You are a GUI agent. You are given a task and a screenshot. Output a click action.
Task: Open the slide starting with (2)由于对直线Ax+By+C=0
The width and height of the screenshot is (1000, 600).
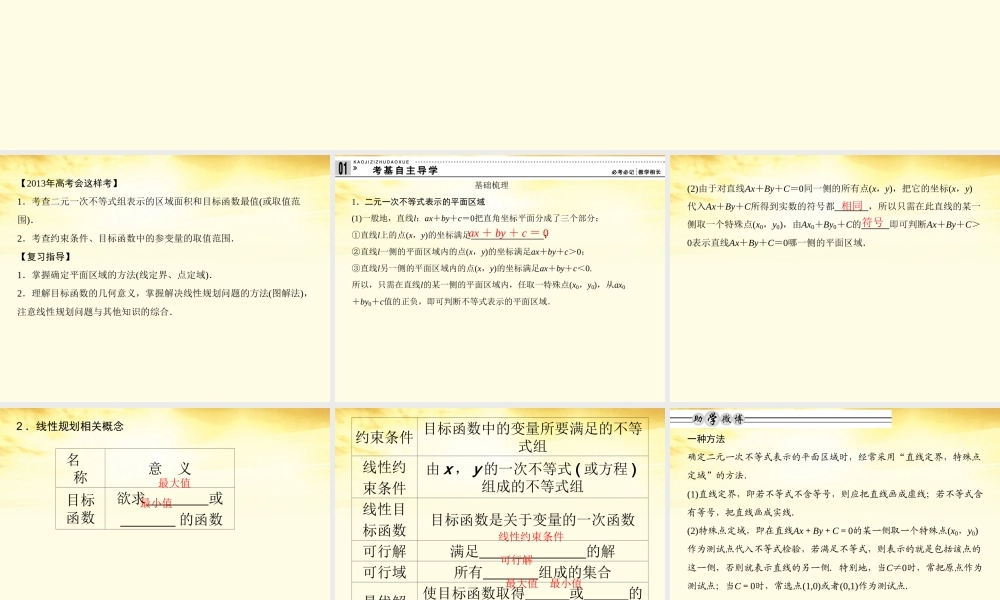click(x=835, y=279)
